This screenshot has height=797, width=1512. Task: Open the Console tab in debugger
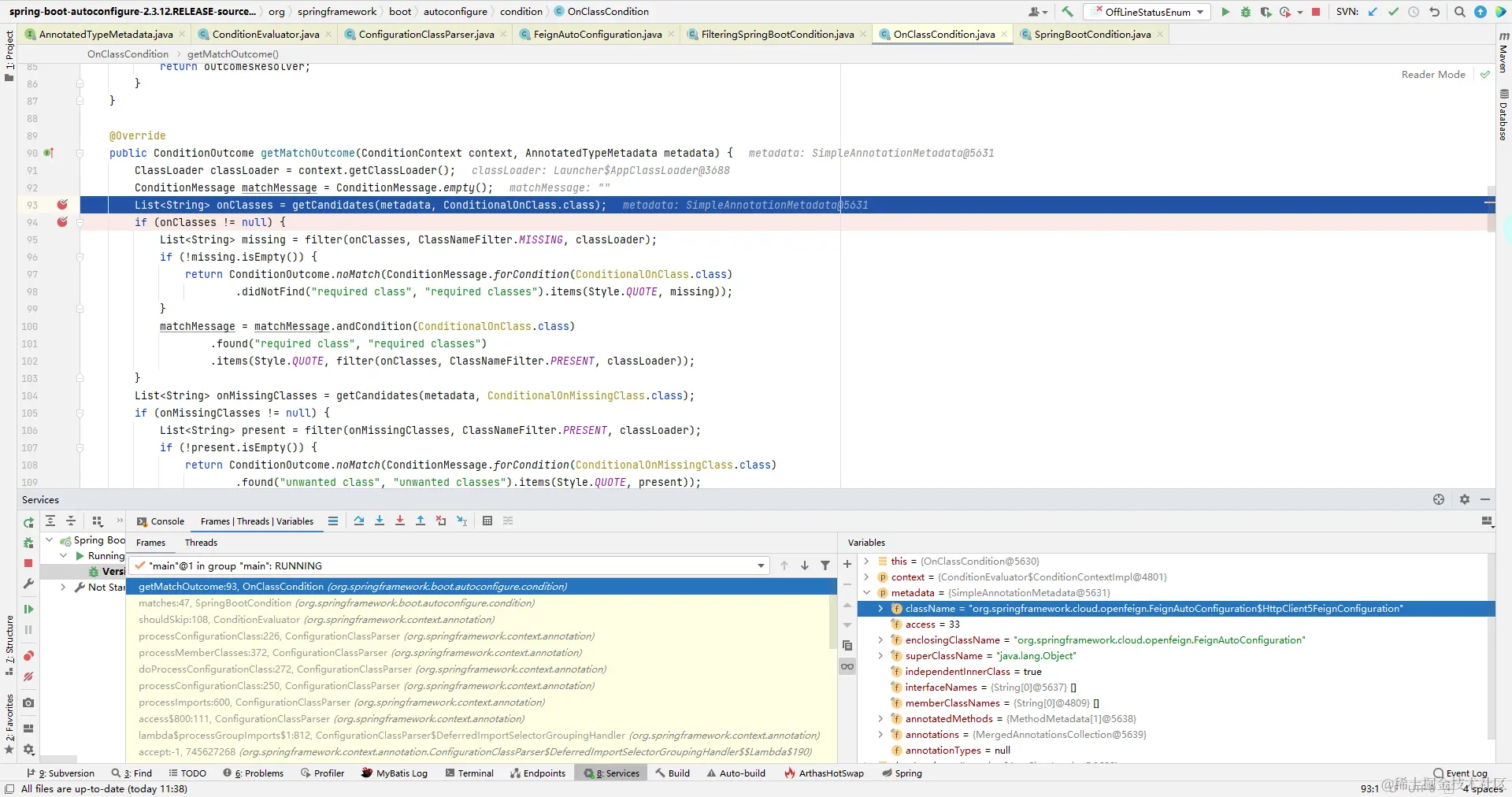coord(161,521)
